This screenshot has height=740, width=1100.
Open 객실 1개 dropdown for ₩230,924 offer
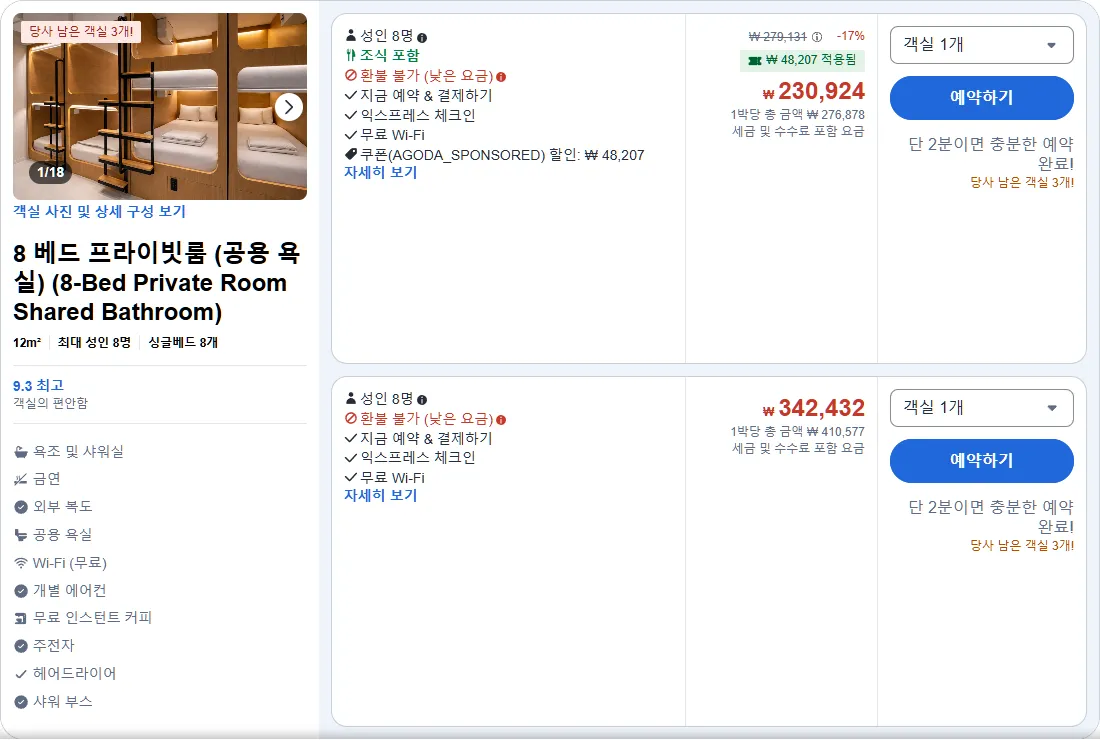coord(981,45)
